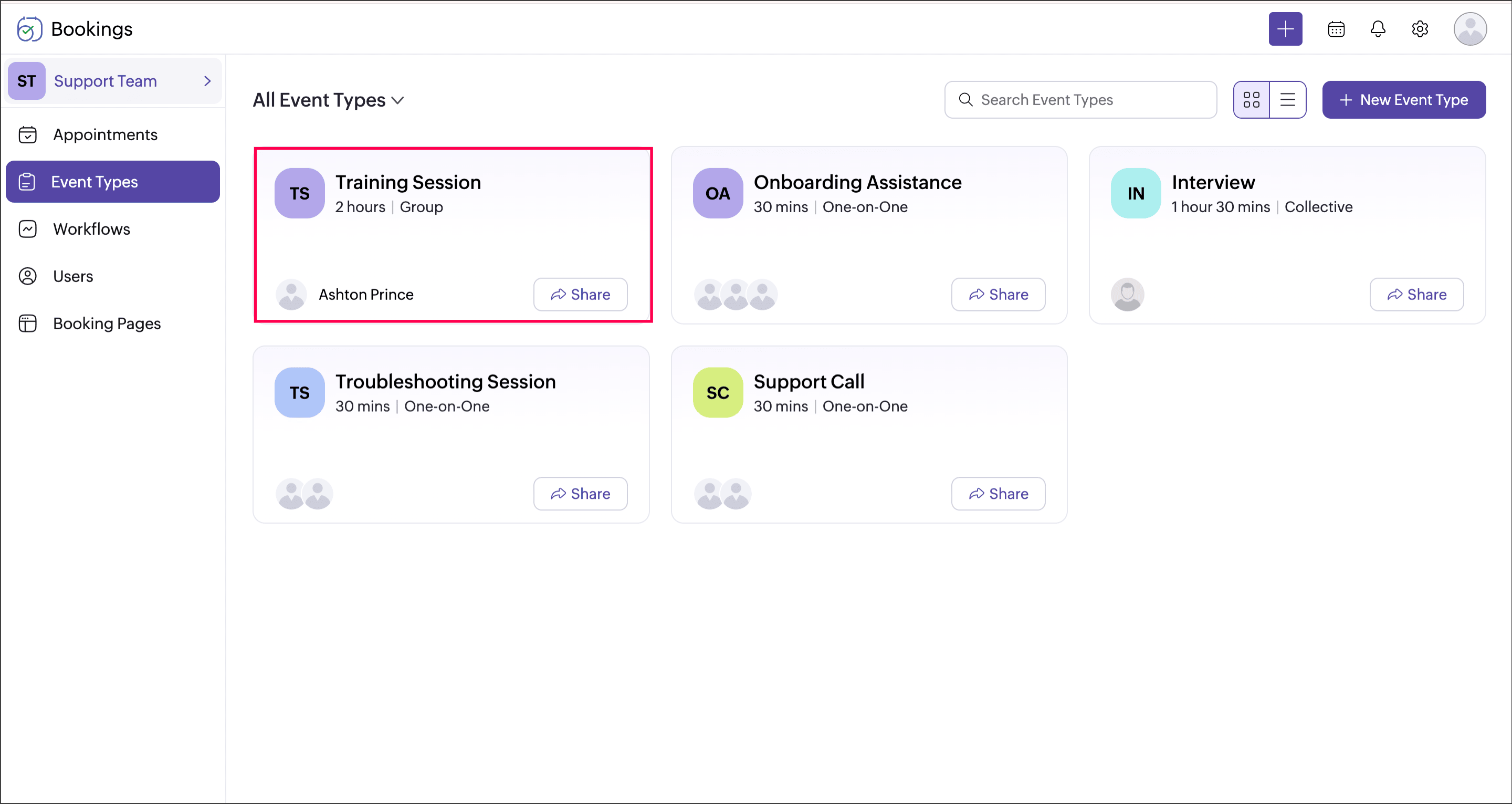Image resolution: width=1512 pixels, height=804 pixels.
Task: Share the Interview event type
Action: 1416,294
